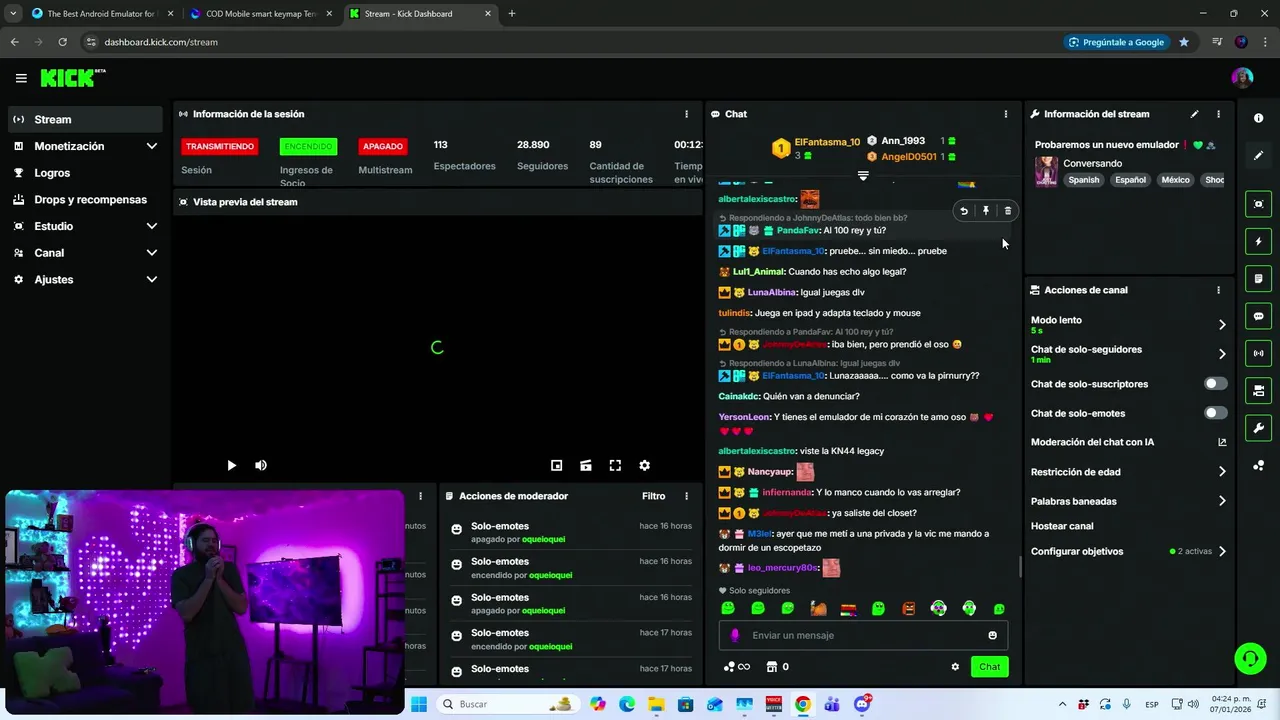Click the reply icon on the hovered chat message
Viewport: 1280px width, 720px height.
coord(963,211)
